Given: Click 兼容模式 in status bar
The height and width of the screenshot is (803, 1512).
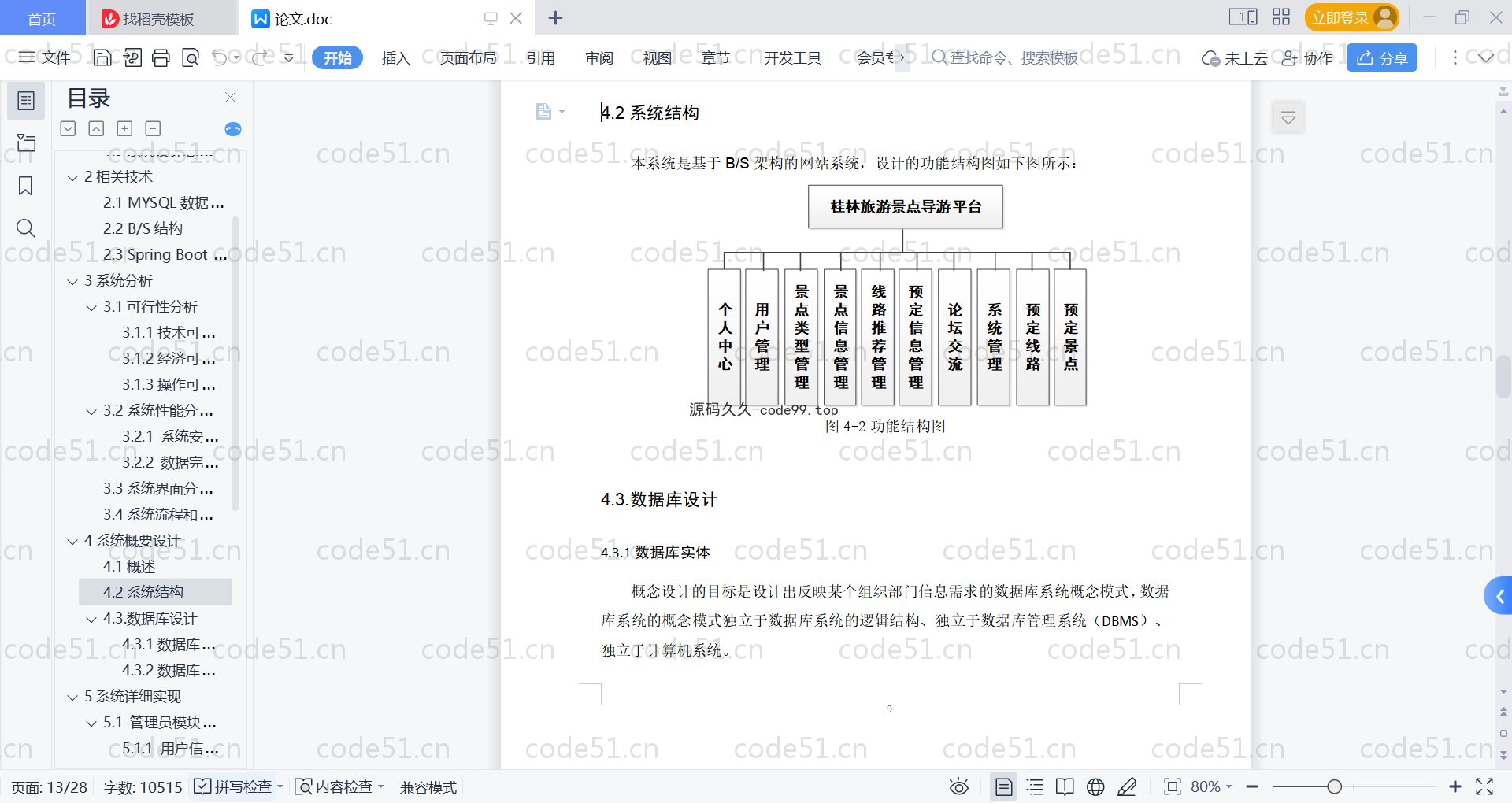Looking at the screenshot, I should point(428,787).
